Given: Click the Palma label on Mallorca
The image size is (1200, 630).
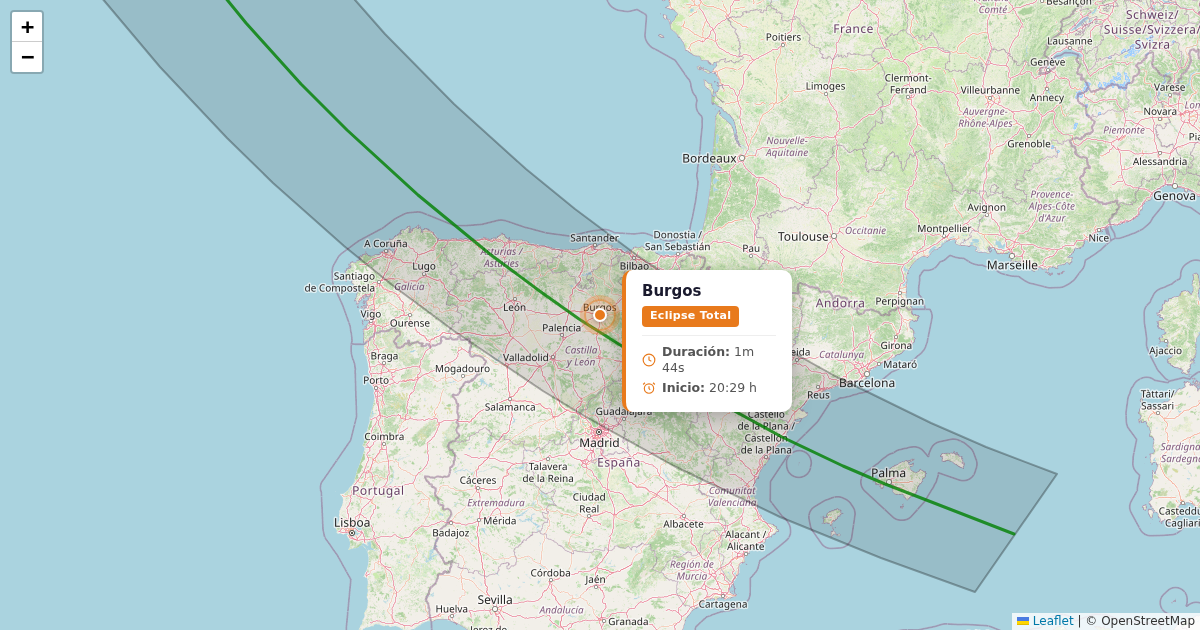Looking at the screenshot, I should pyautogui.click(x=889, y=473).
